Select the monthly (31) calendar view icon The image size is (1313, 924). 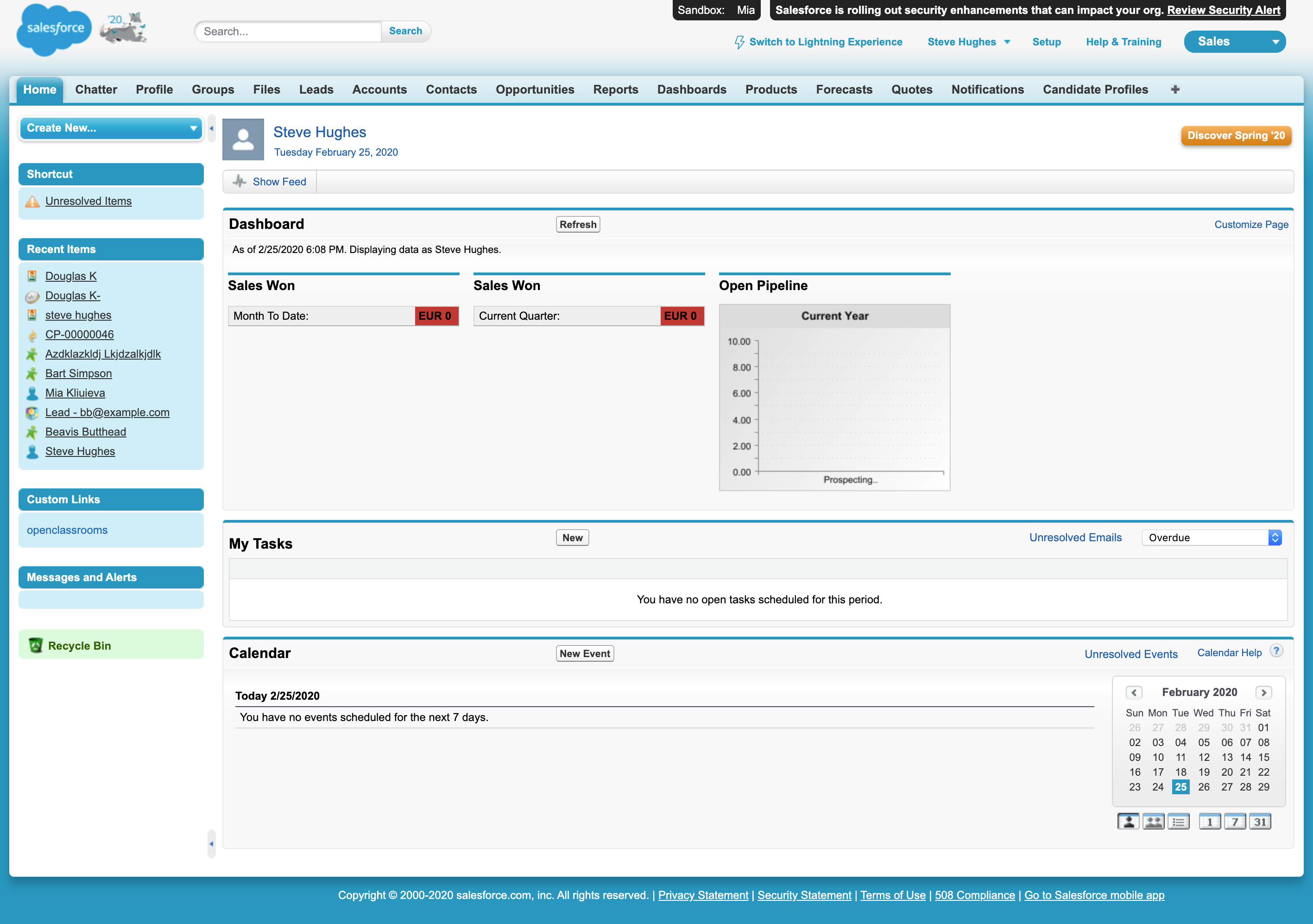point(1260,821)
